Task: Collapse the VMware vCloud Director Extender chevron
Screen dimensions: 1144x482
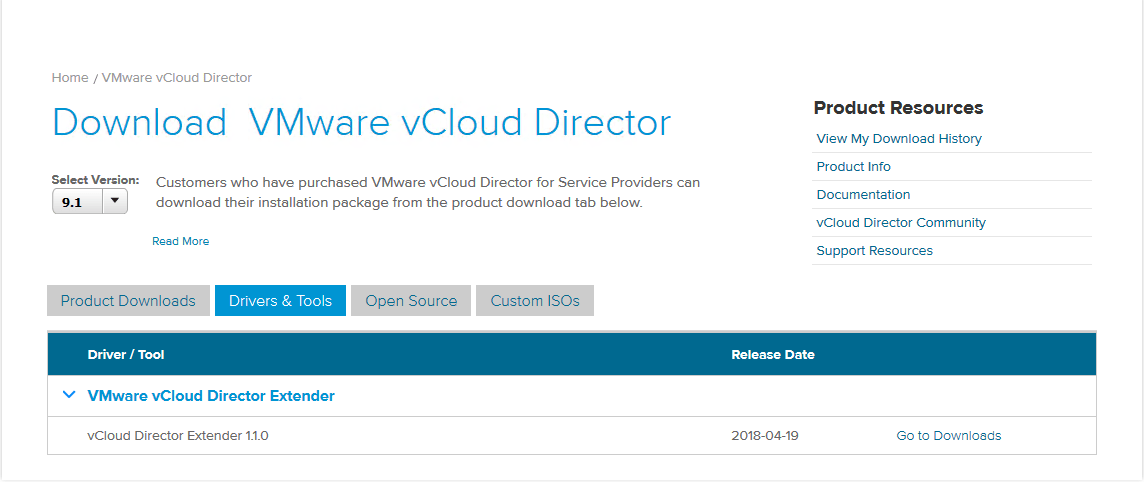Action: coord(69,395)
